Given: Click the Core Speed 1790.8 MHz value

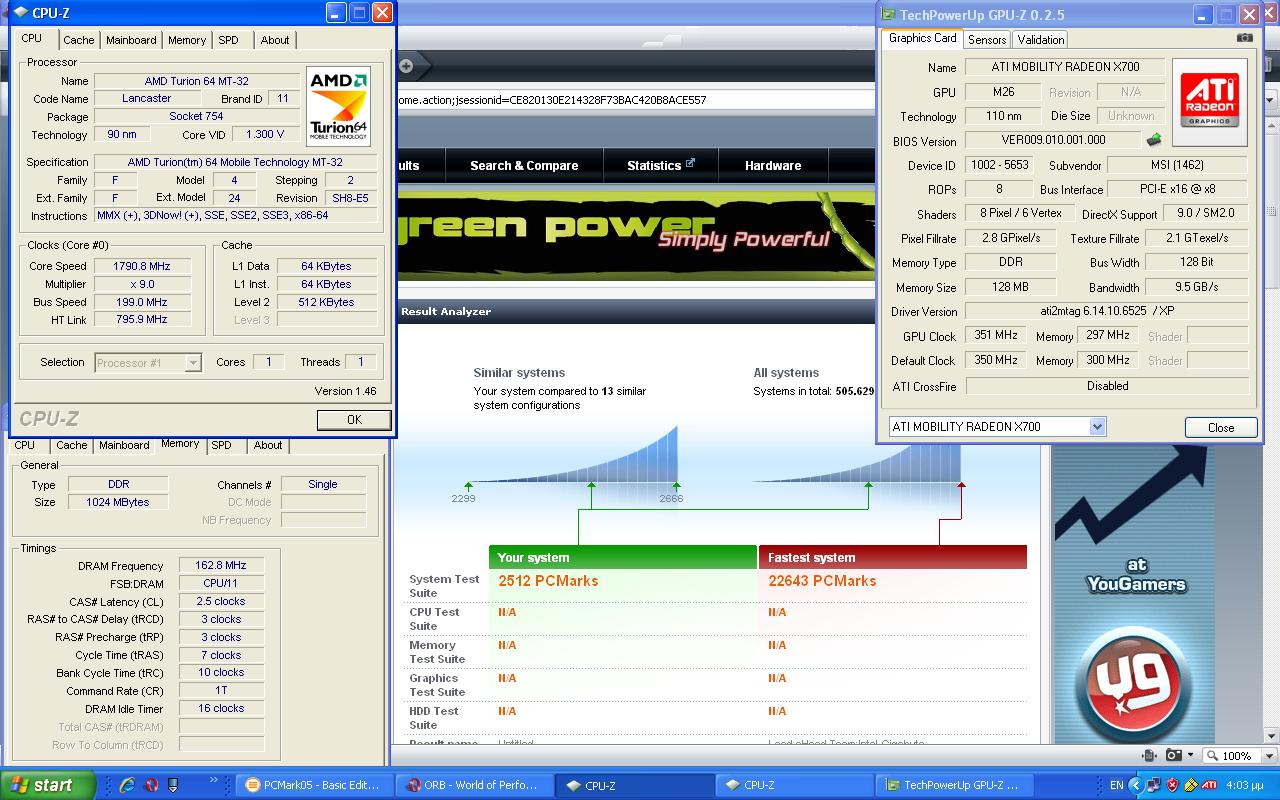Looking at the screenshot, I should 143,266.
